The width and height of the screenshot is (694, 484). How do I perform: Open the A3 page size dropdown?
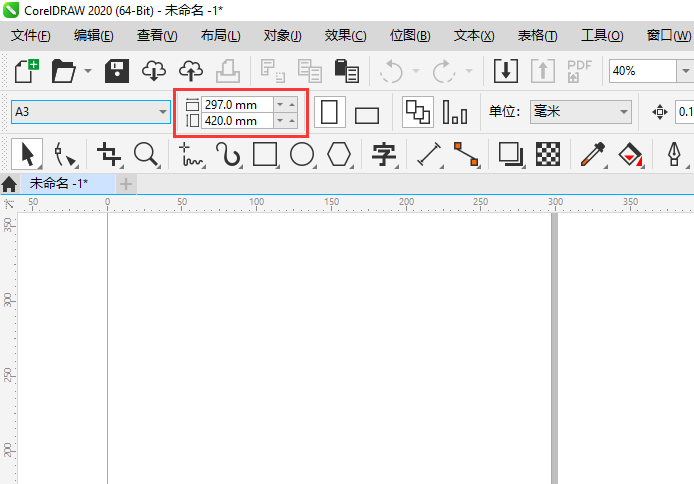(x=91, y=112)
